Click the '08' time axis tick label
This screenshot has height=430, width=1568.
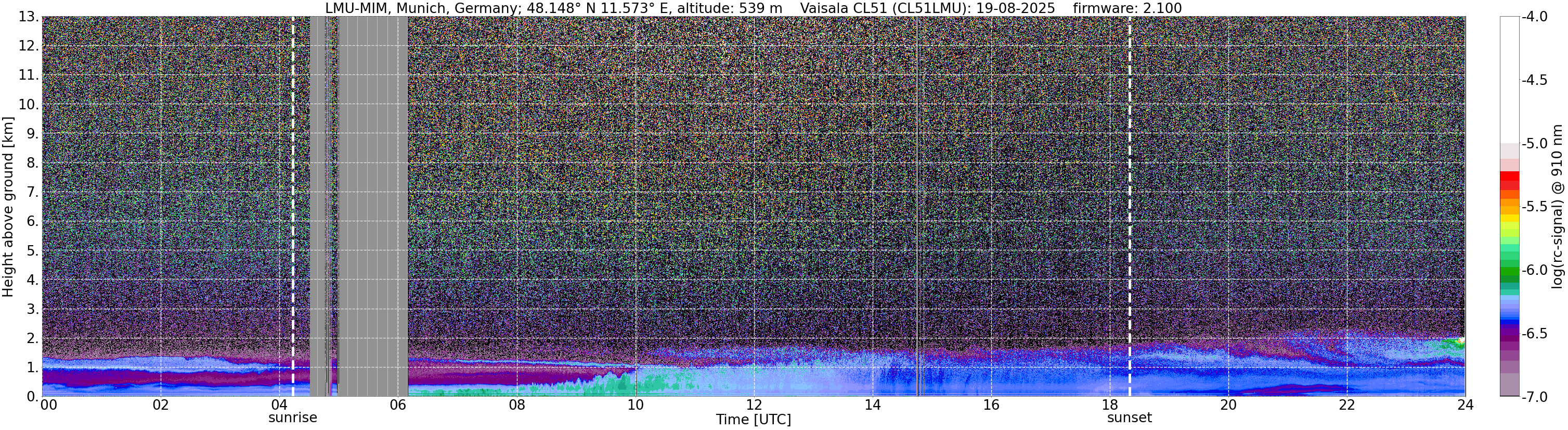click(516, 405)
